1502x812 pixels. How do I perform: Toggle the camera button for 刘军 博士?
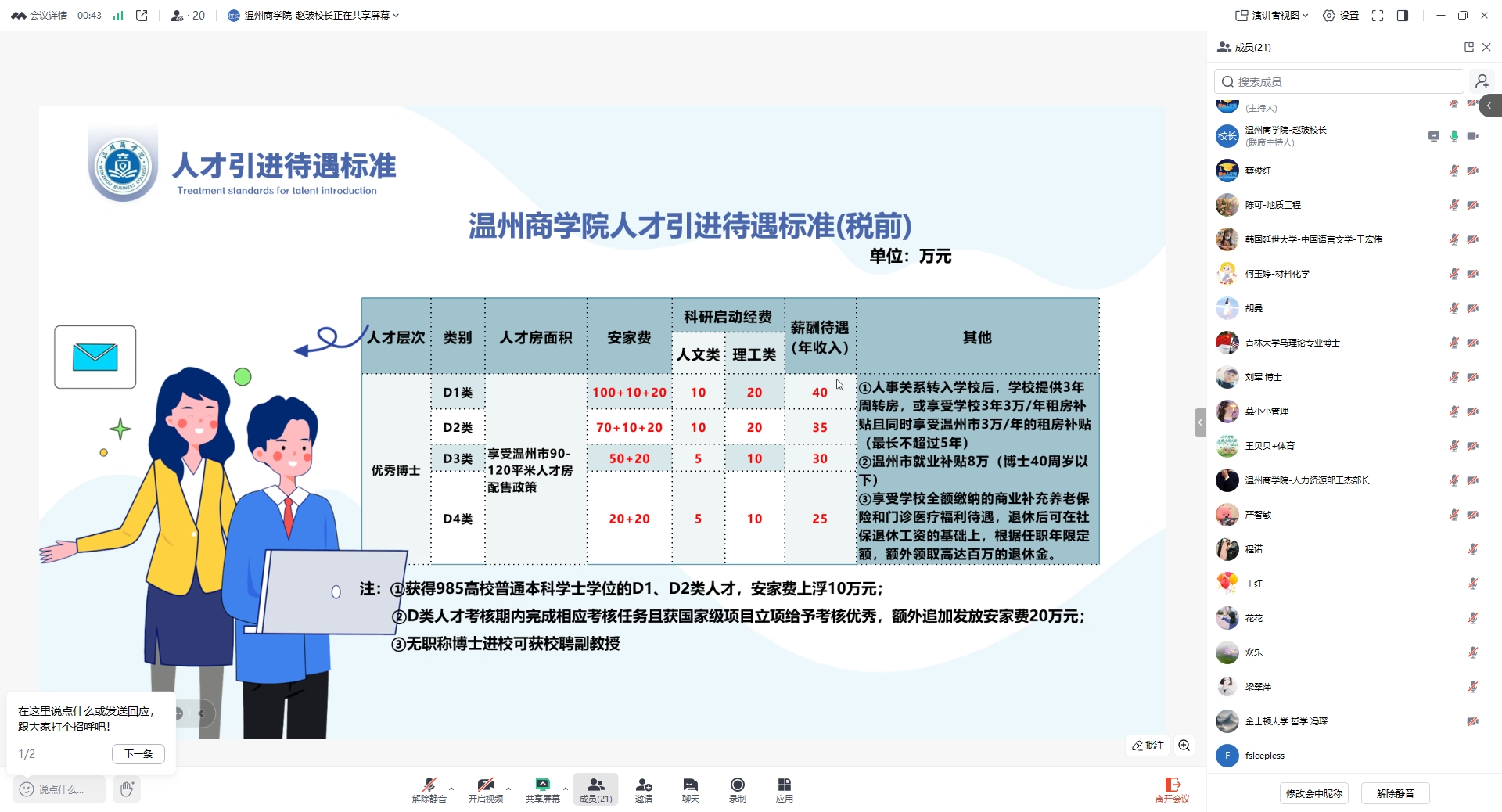1473,377
